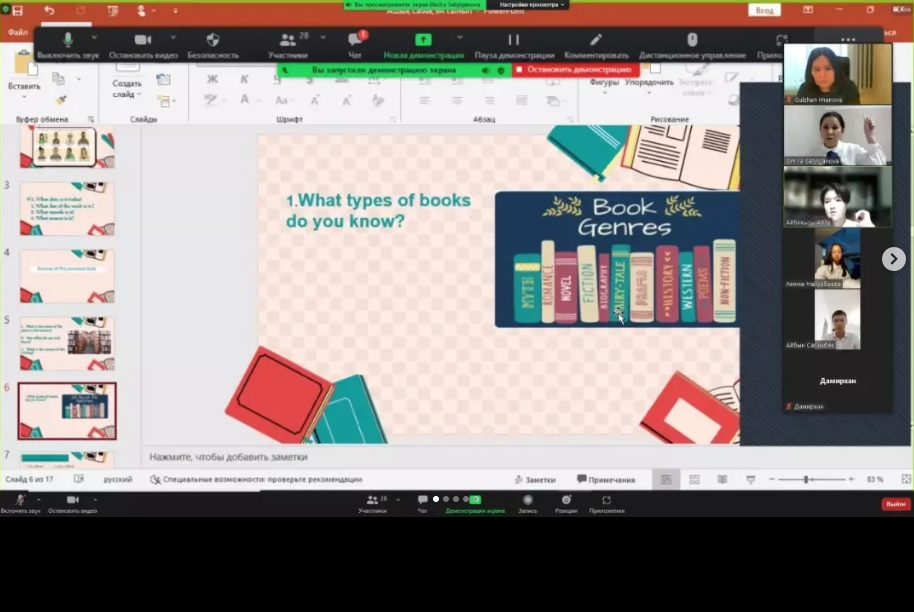Mute the microphone in Zoom toolbar

pyautogui.click(x=68, y=40)
